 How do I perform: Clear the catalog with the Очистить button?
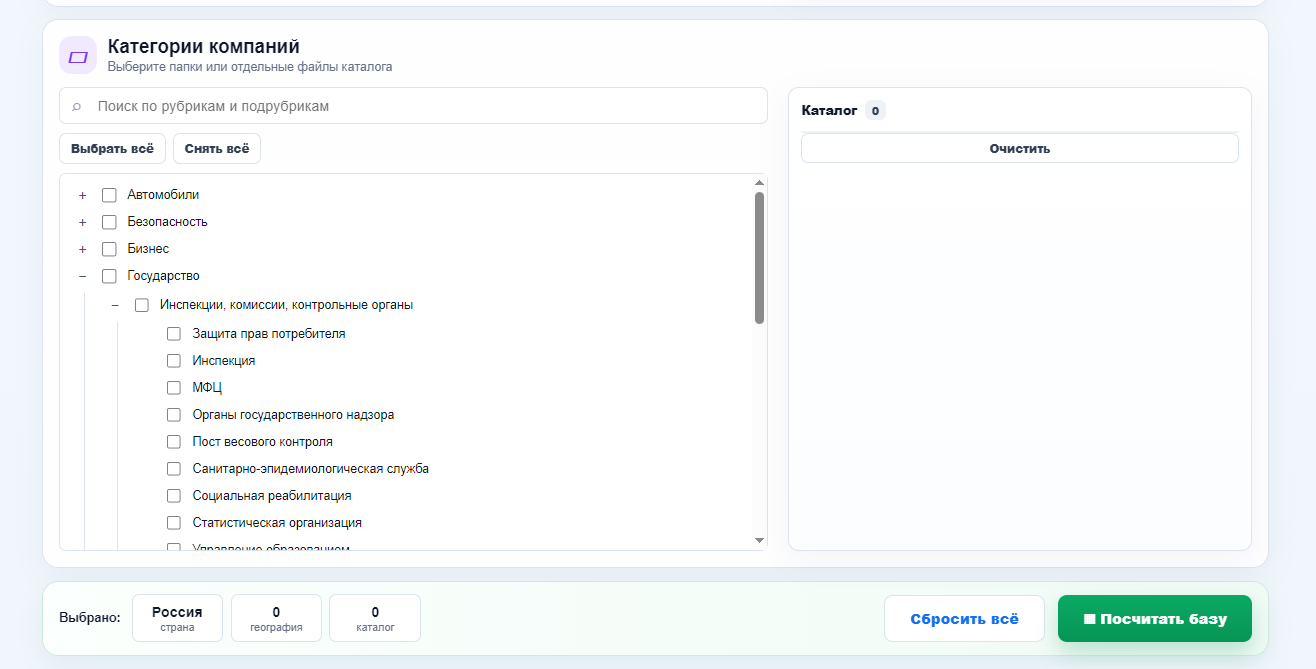point(1019,148)
